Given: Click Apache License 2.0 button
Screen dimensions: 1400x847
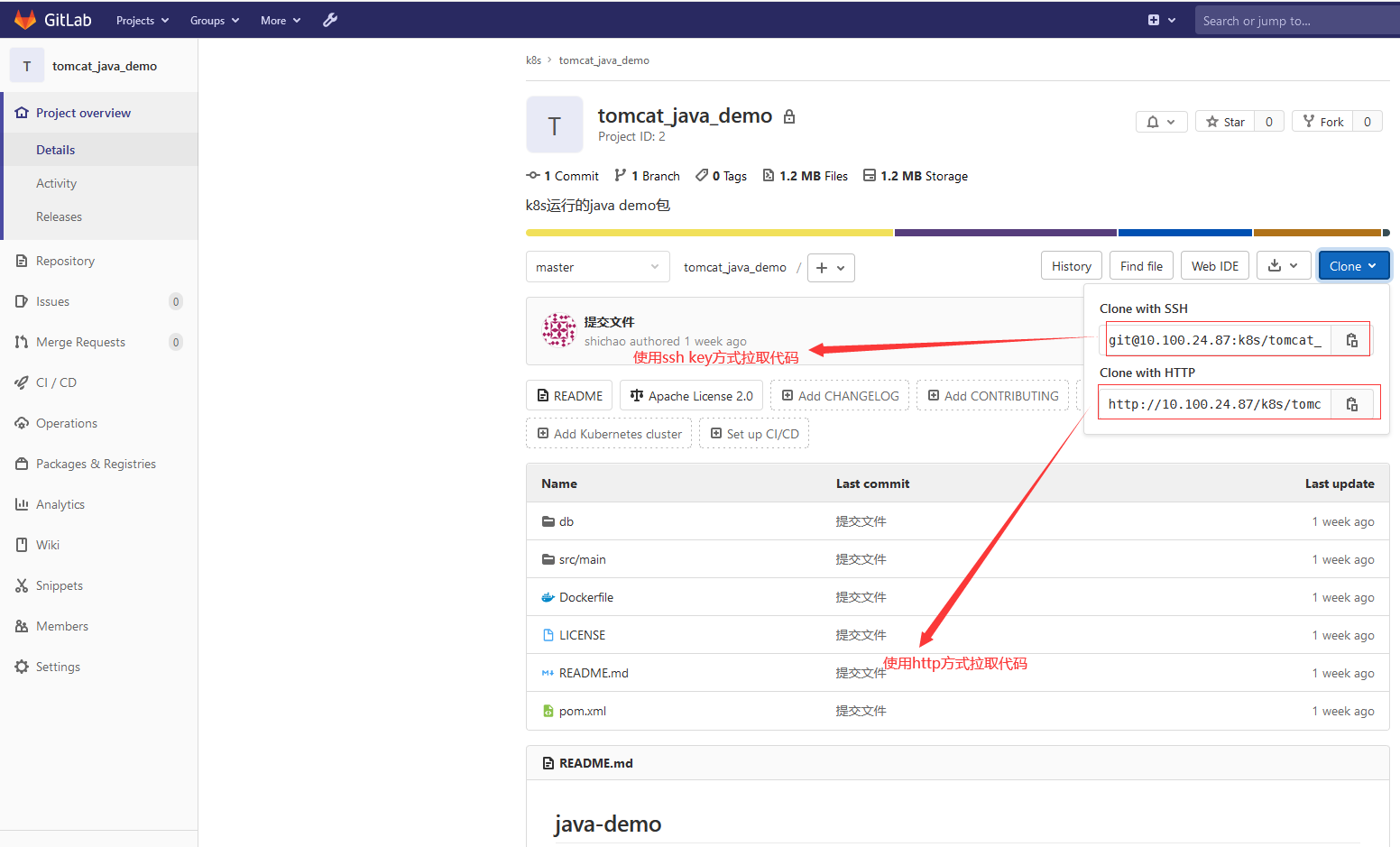Looking at the screenshot, I should pos(692,396).
